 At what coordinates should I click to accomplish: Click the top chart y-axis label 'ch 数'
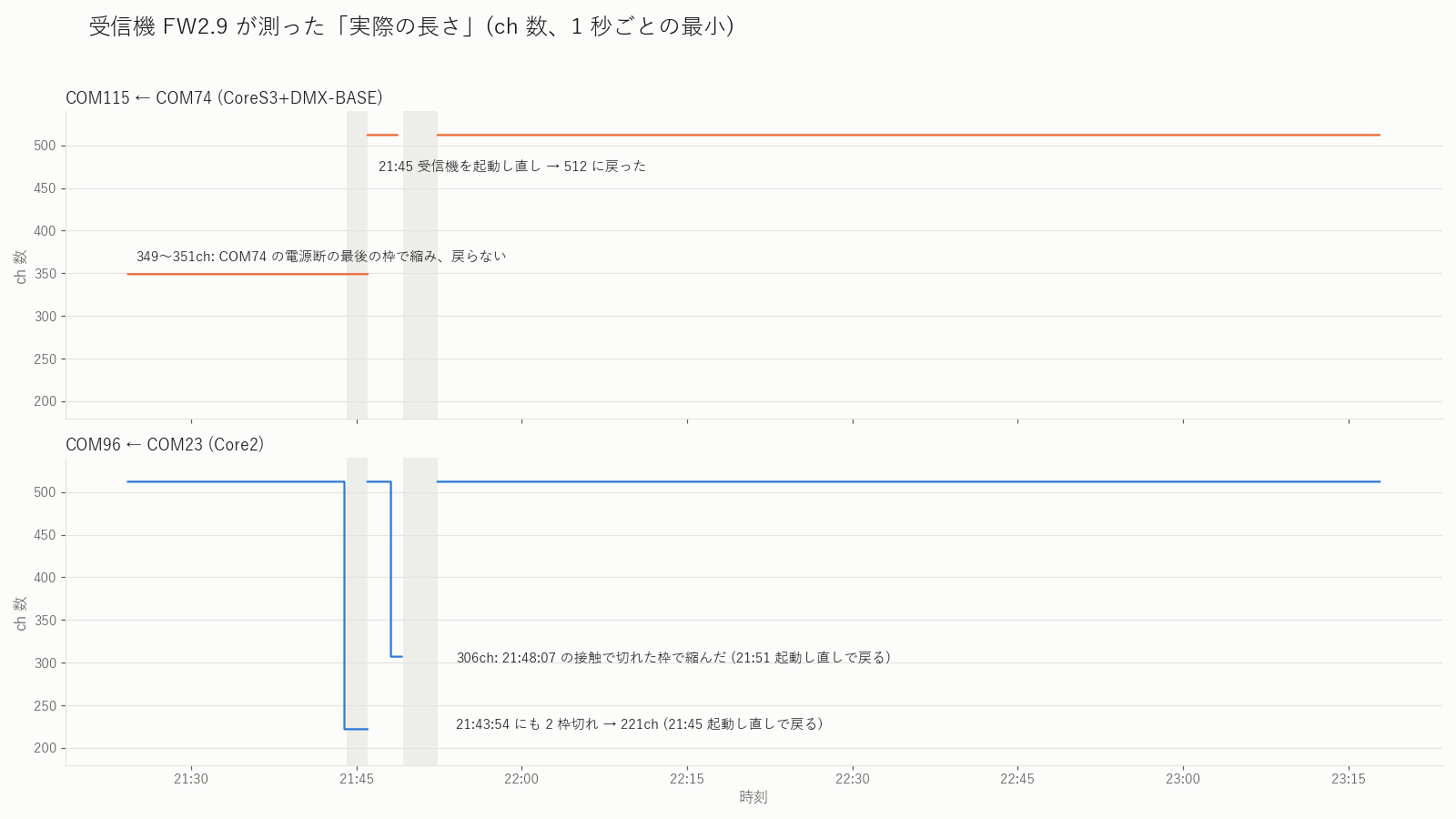tap(20, 267)
